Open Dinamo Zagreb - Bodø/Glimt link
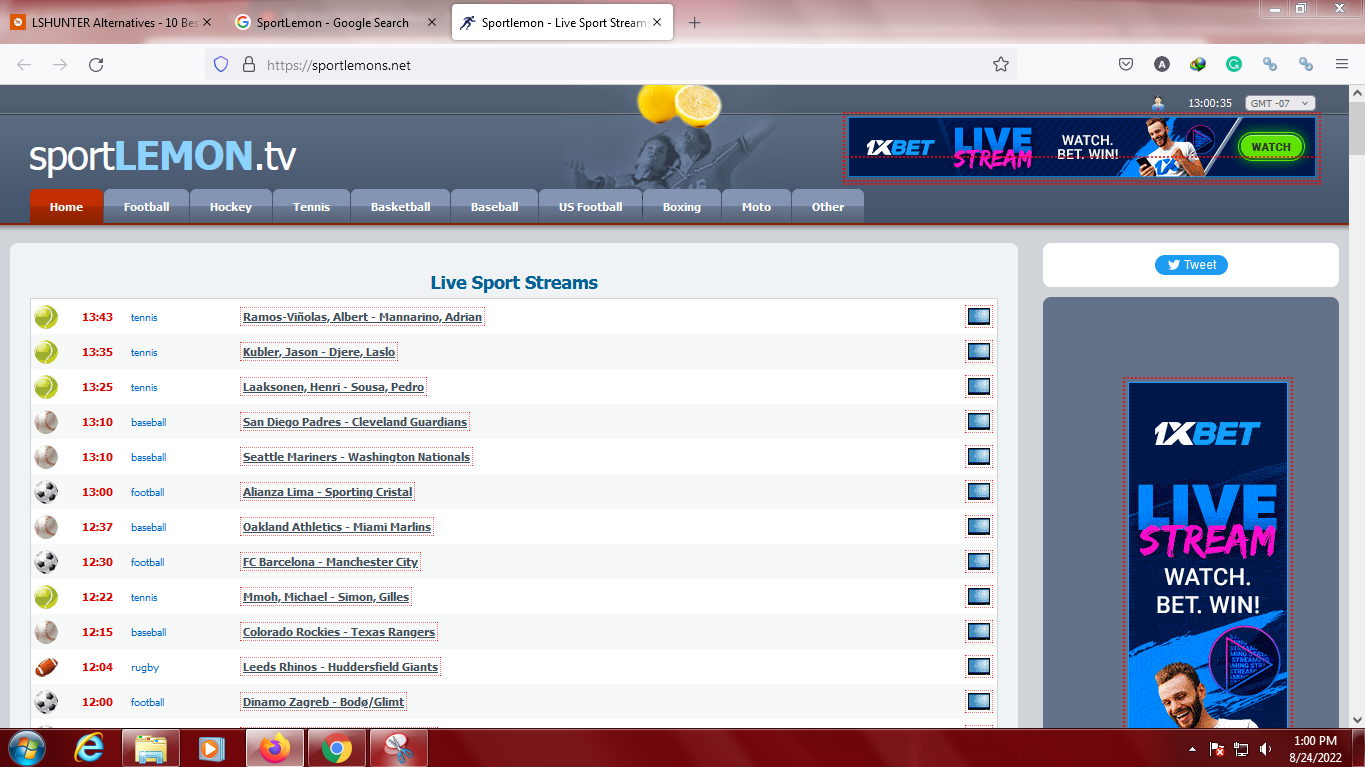Viewport: 1365px width, 767px height. click(323, 702)
